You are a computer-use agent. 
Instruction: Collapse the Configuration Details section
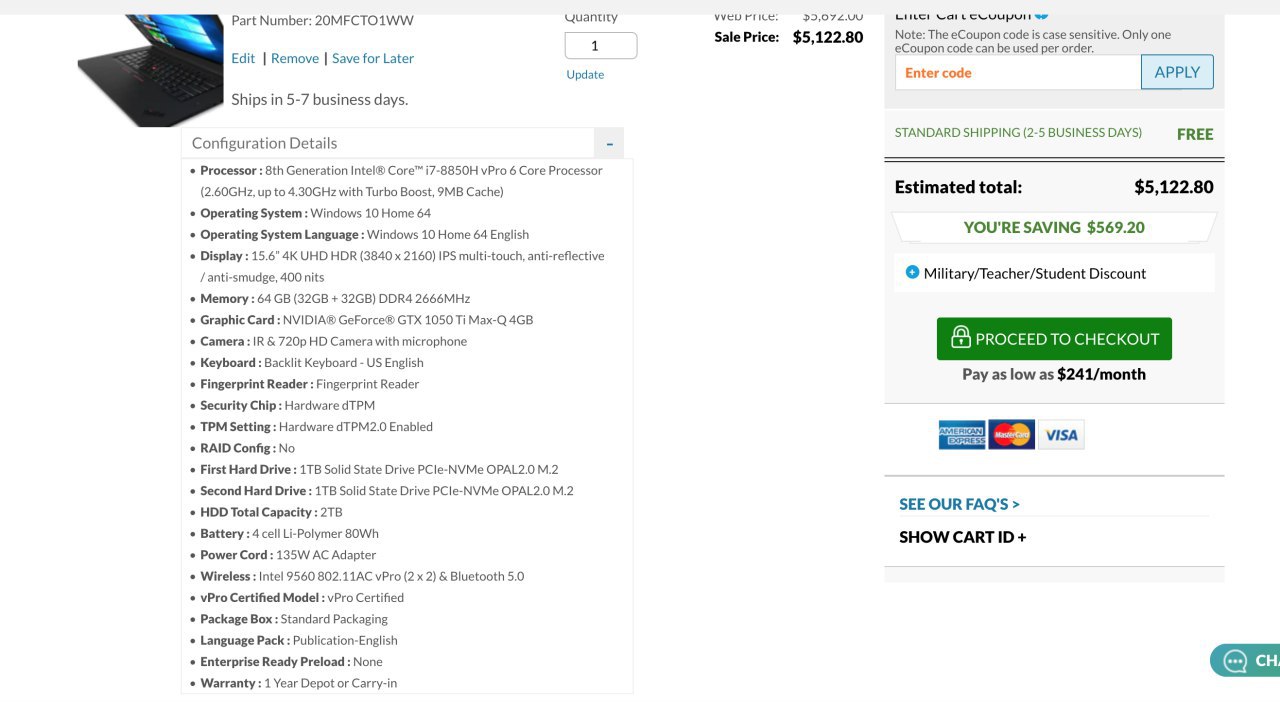(x=609, y=143)
